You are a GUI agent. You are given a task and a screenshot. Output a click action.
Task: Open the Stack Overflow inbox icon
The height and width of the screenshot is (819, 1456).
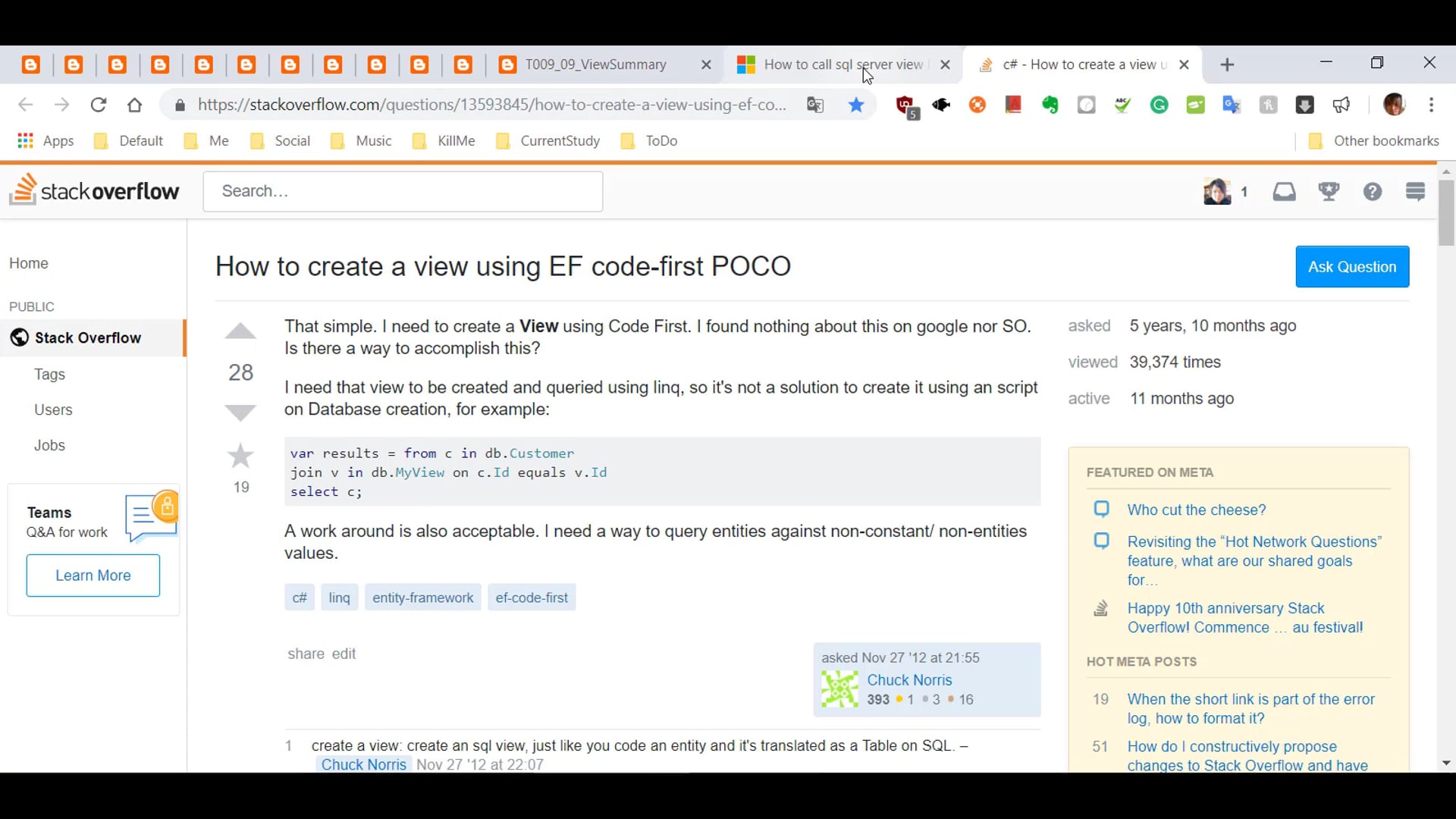click(x=1284, y=192)
